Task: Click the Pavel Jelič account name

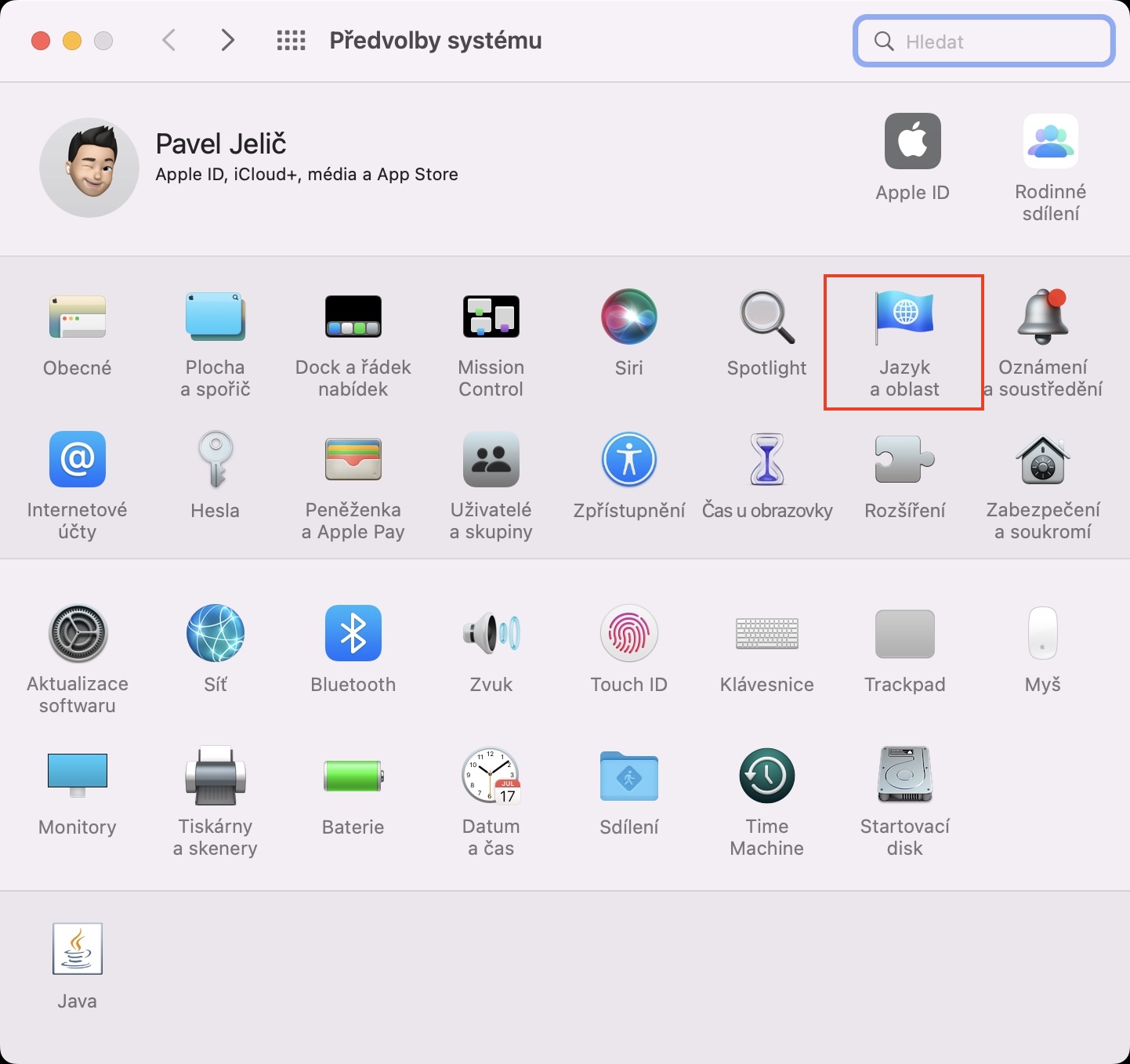Action: coord(221,143)
